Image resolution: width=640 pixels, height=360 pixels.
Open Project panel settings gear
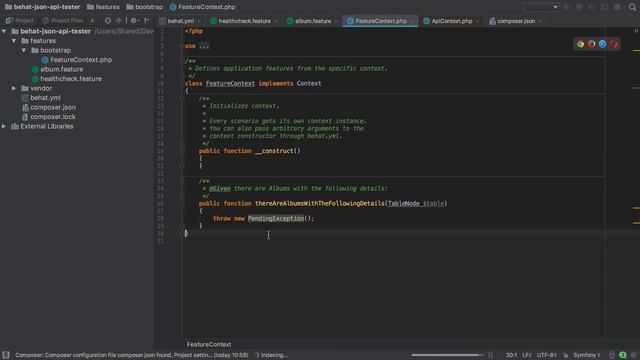coord(133,20)
